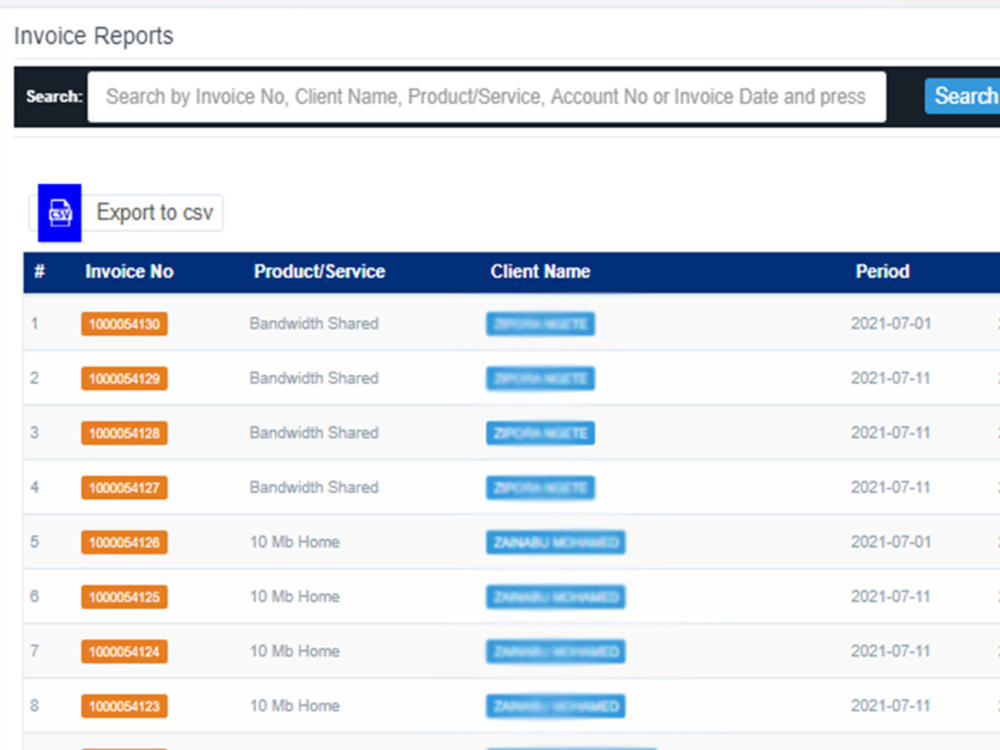Click period 2021-07-11 in row 8
Viewport: 1000px width, 750px height.
pos(891,706)
